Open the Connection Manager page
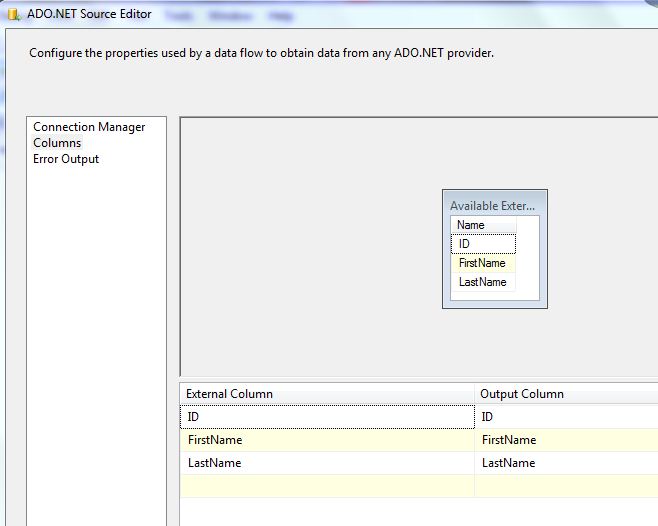 click(x=89, y=127)
